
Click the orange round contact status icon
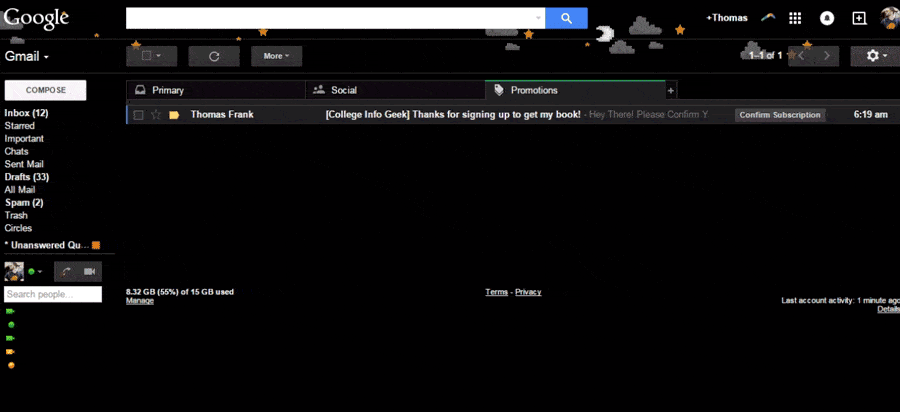(x=11, y=366)
